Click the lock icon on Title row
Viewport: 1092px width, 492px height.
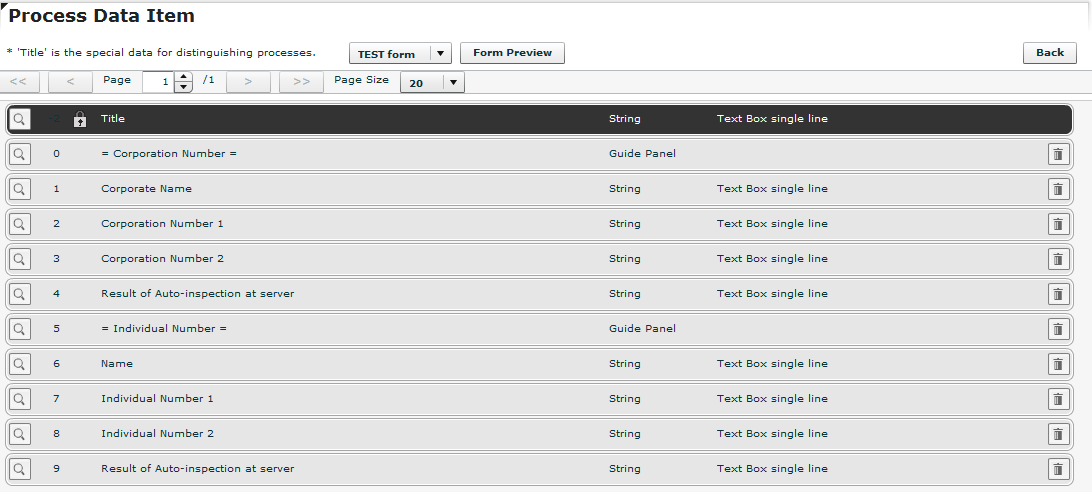[x=80, y=119]
